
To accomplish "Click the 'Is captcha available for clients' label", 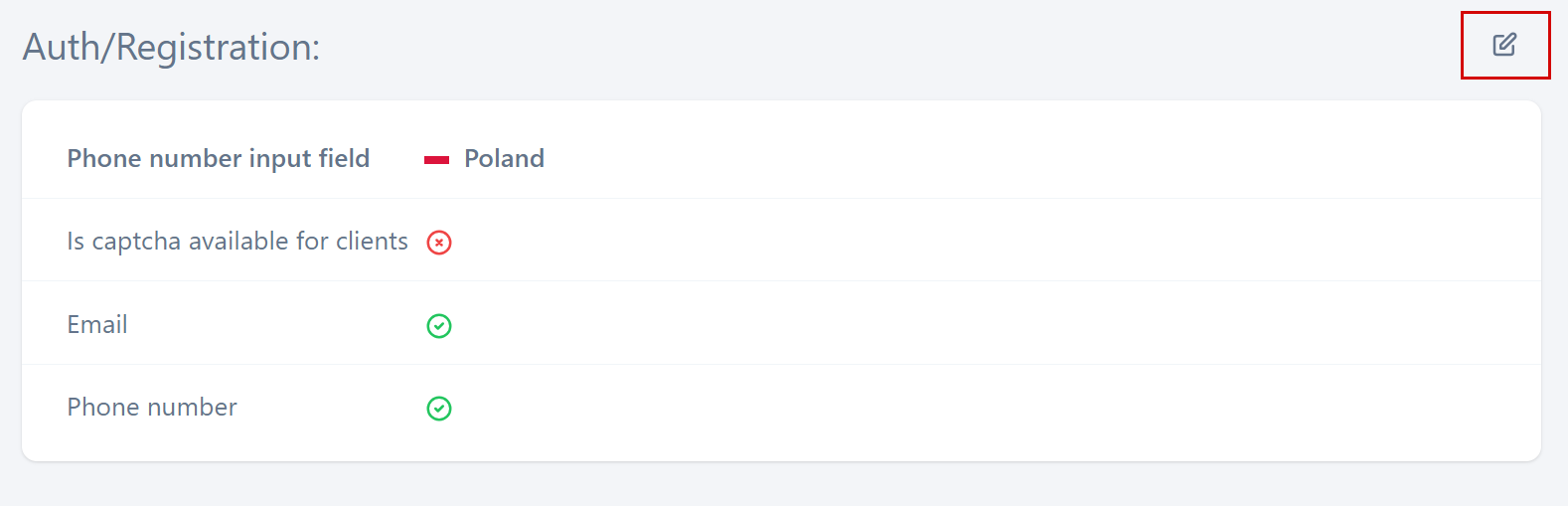I will tap(236, 242).
